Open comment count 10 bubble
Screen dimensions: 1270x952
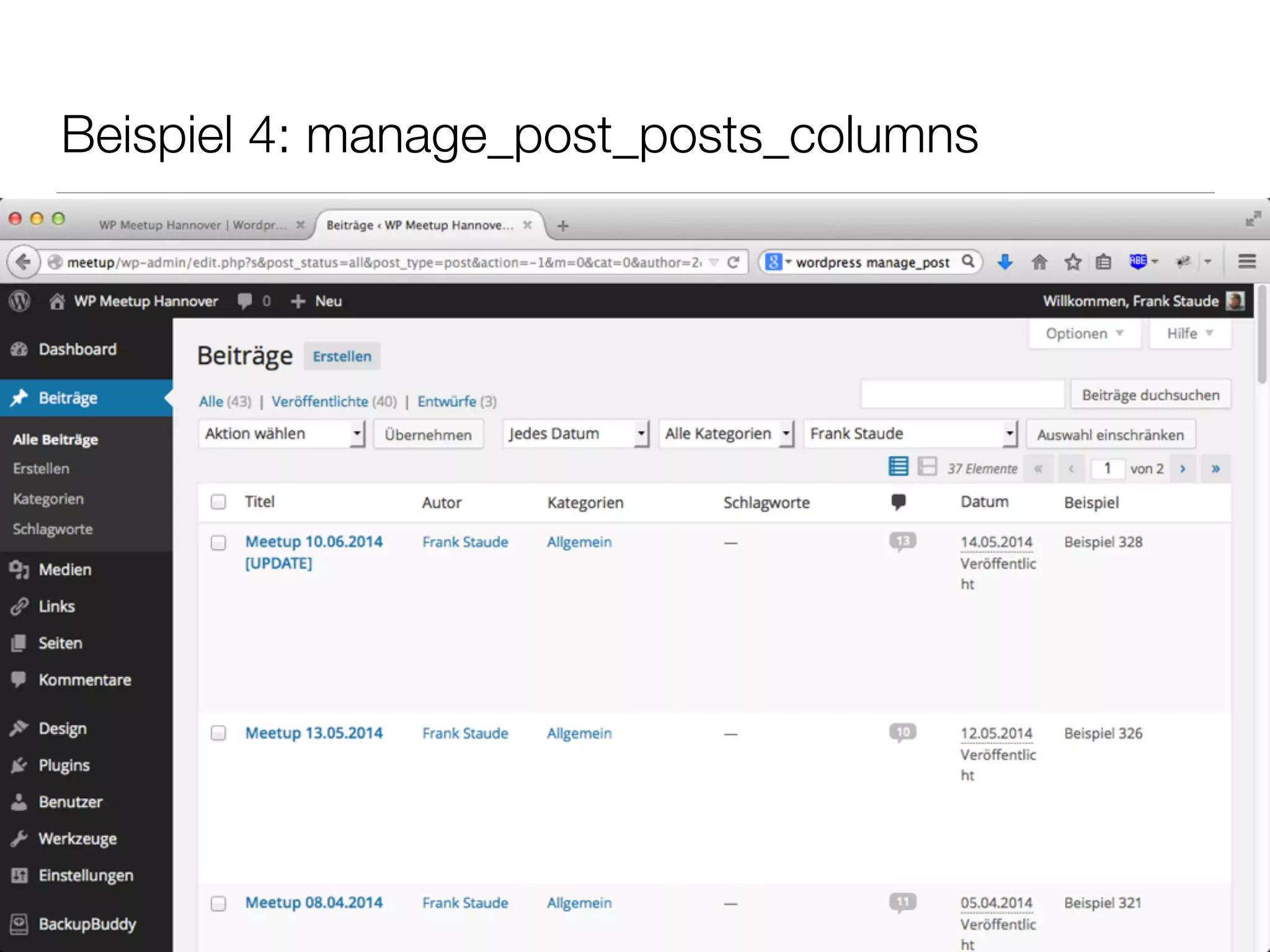(x=903, y=733)
